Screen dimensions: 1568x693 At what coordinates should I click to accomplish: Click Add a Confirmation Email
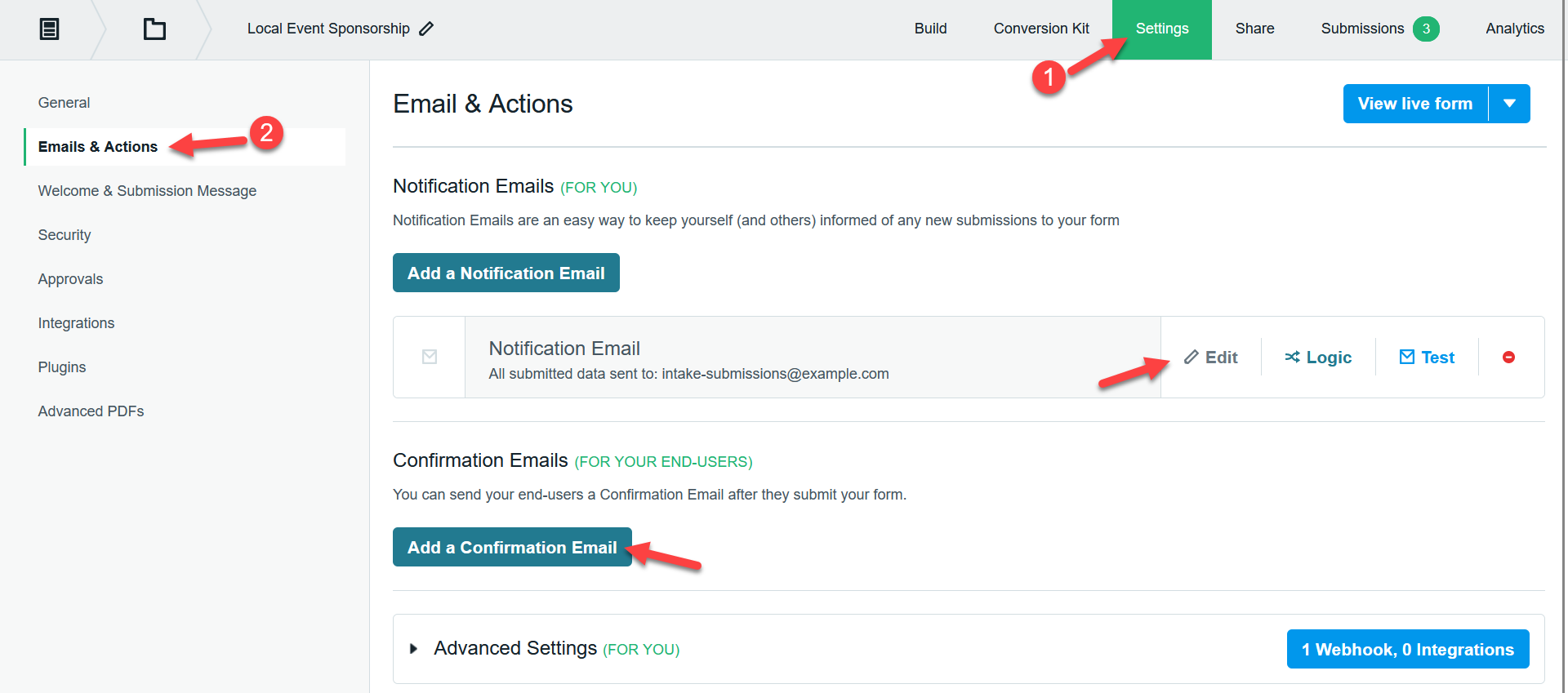(512, 547)
